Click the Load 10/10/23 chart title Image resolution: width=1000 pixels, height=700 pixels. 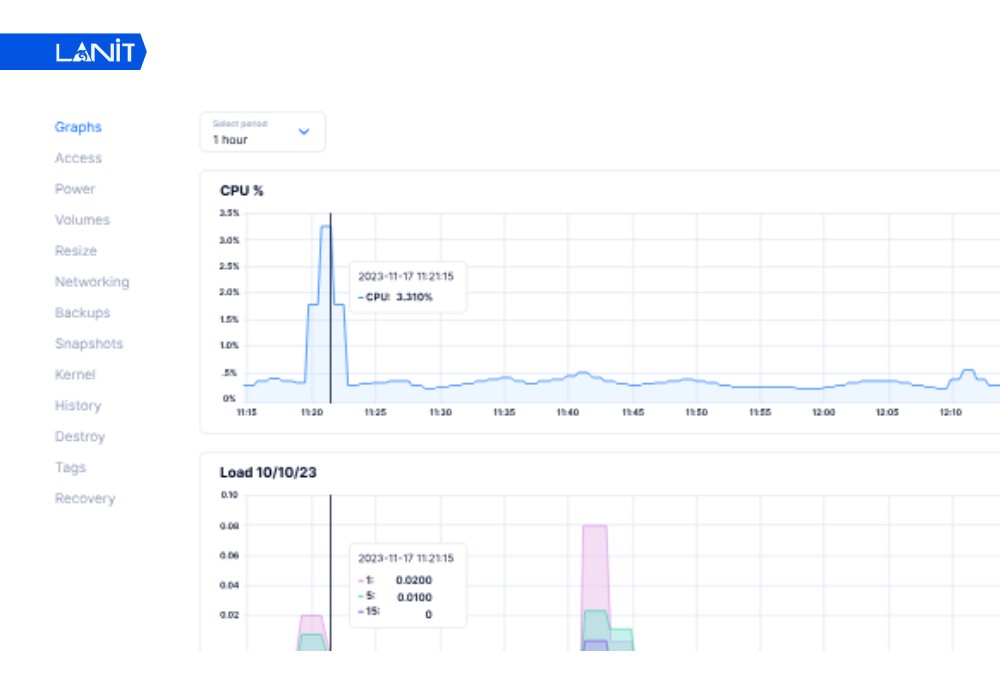pyautogui.click(x=268, y=472)
